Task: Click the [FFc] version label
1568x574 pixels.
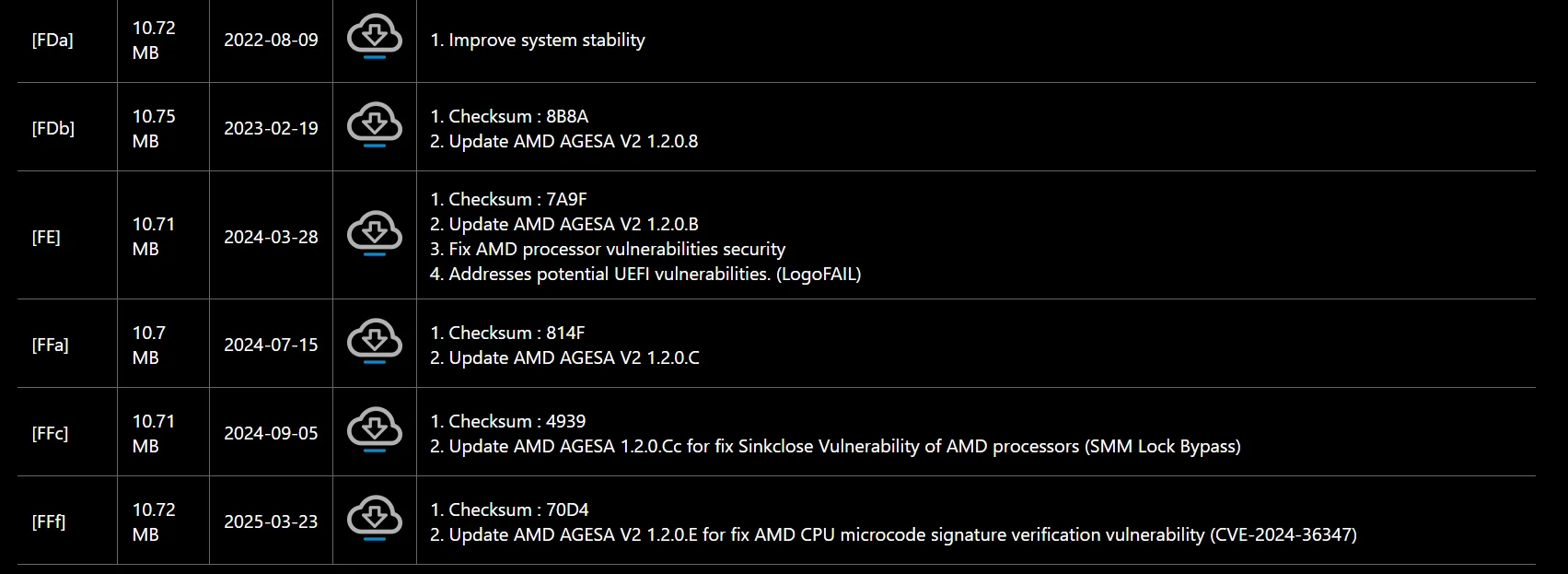Action: [50, 433]
